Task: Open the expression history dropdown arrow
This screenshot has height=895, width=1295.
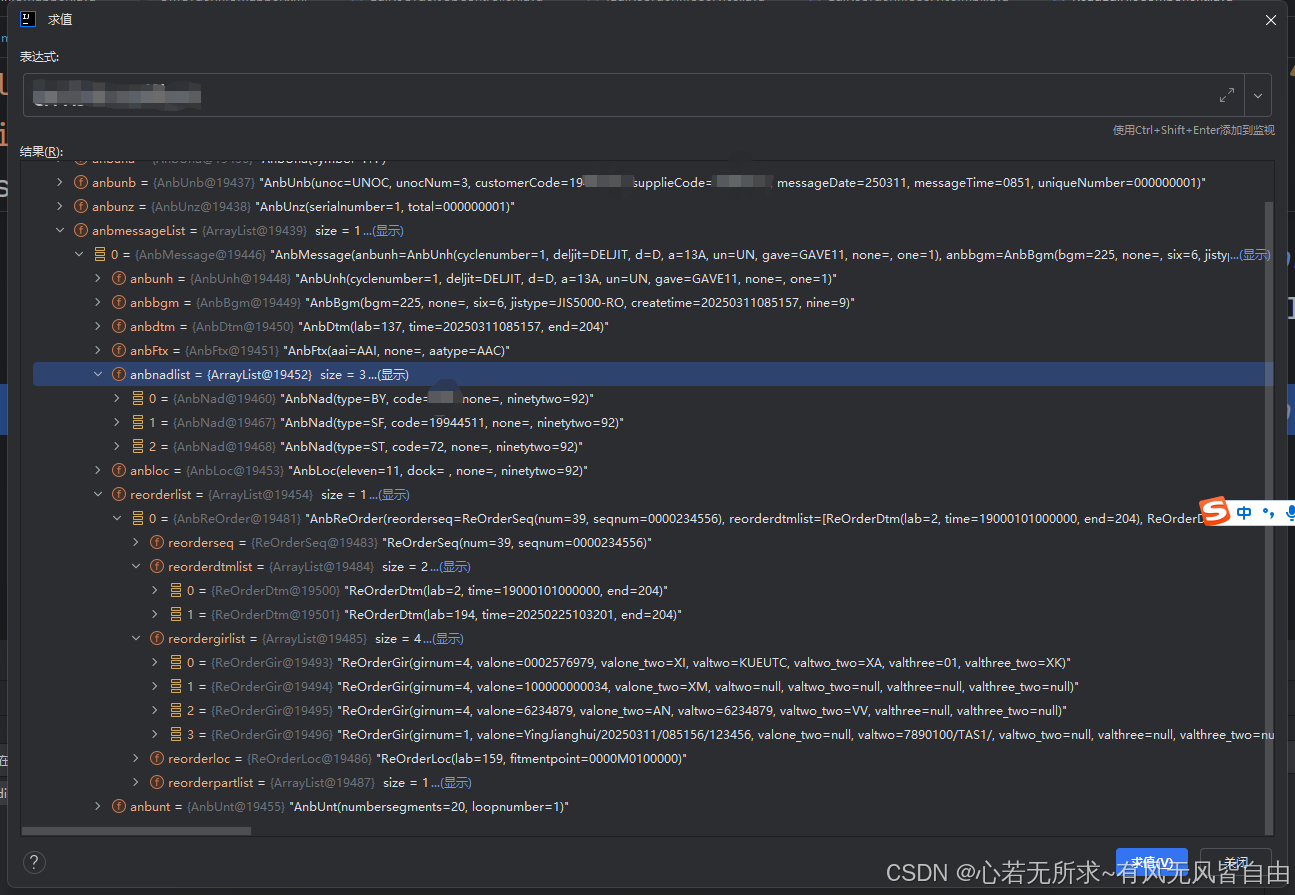Action: [1258, 95]
